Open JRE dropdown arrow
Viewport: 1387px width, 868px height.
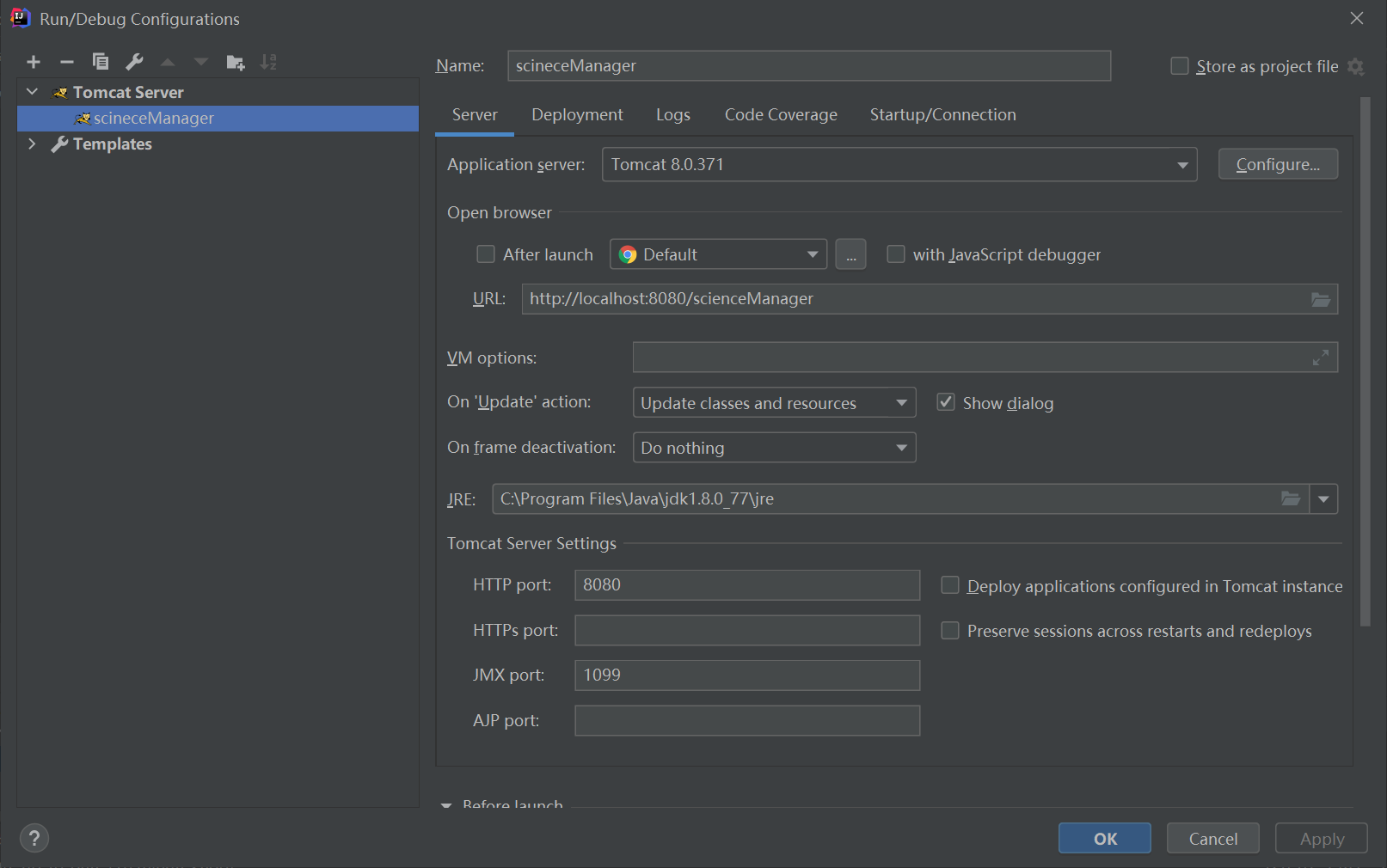(1323, 498)
